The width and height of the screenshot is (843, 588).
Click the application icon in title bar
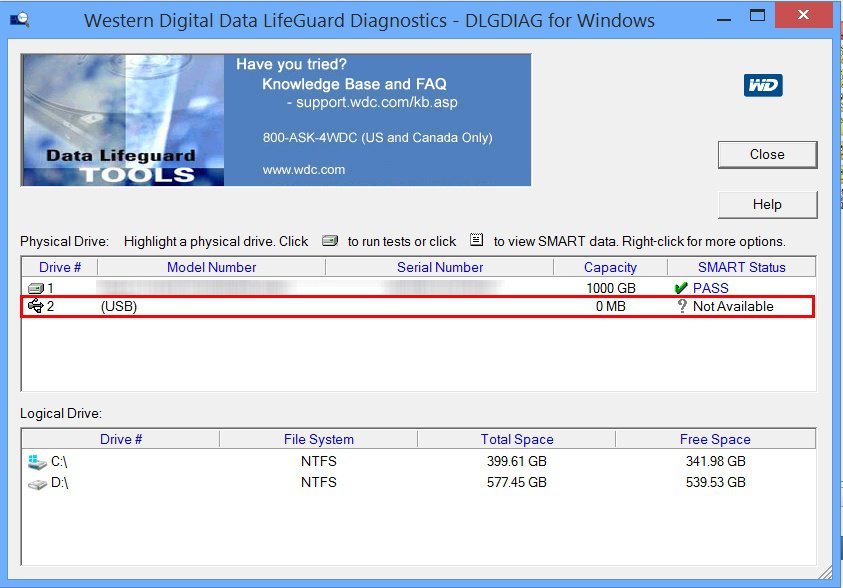18,19
